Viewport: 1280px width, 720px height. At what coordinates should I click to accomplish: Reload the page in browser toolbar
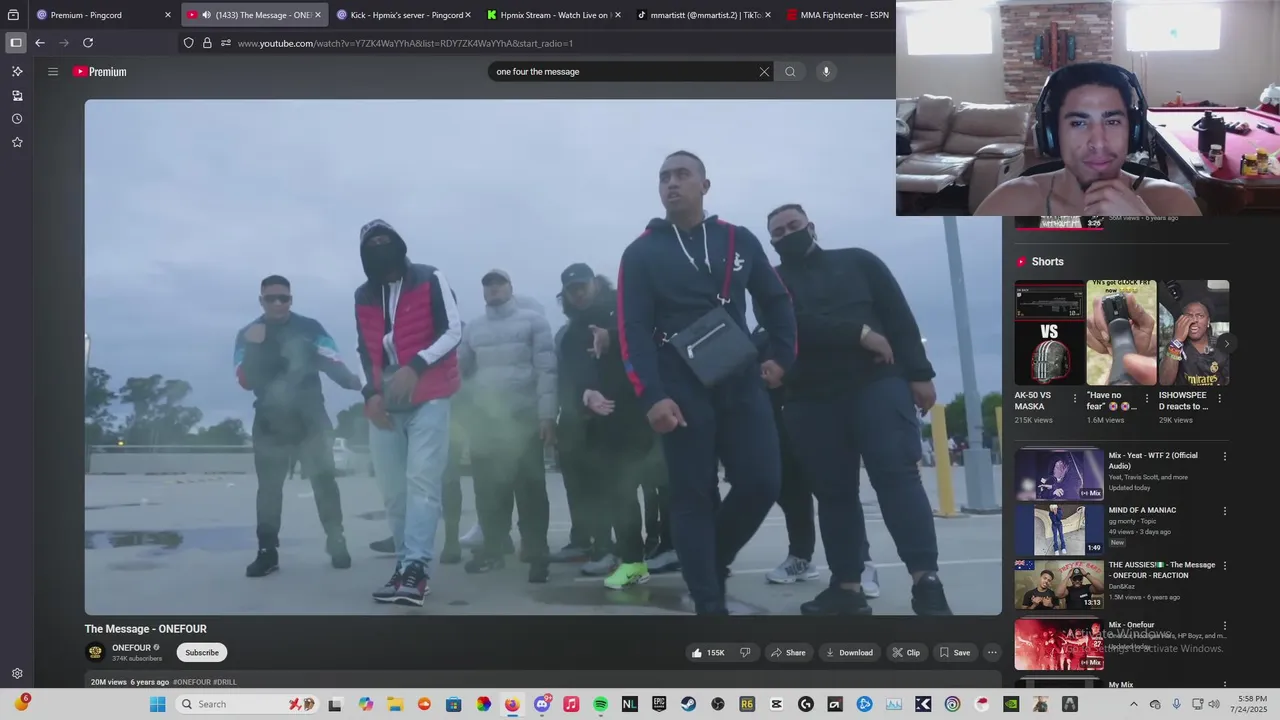click(88, 43)
